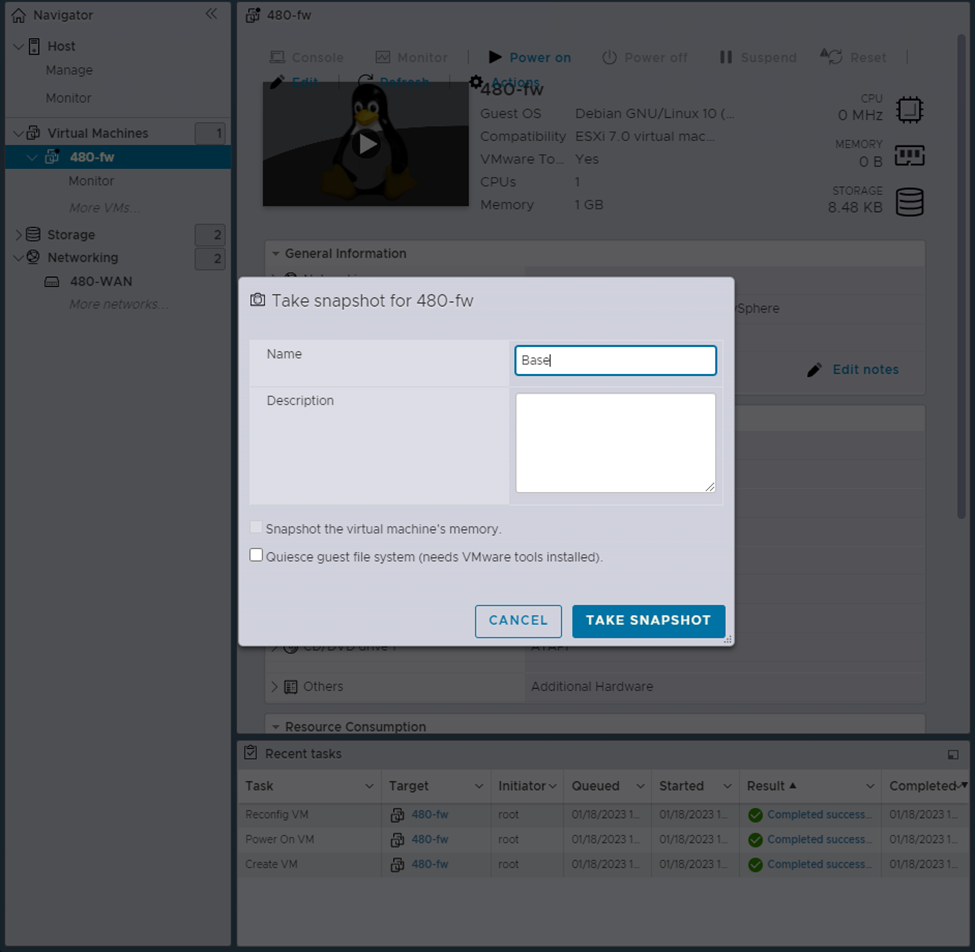Click the Others hardware icon
The image size is (975, 952).
tap(290, 686)
